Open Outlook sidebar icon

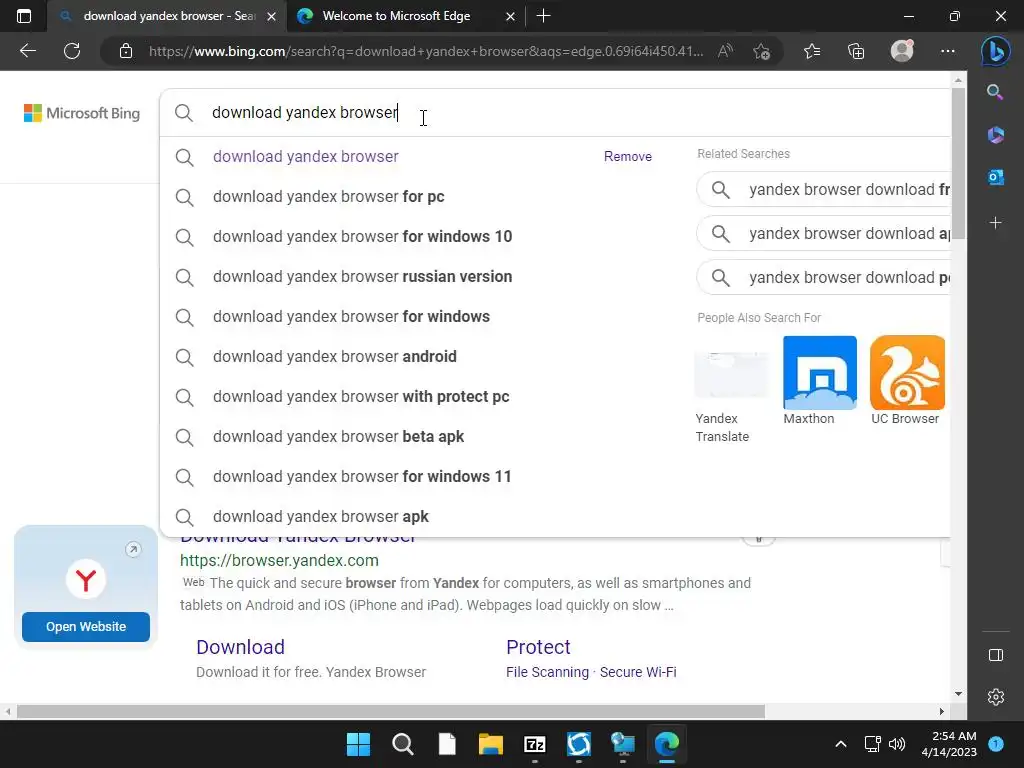click(x=995, y=177)
